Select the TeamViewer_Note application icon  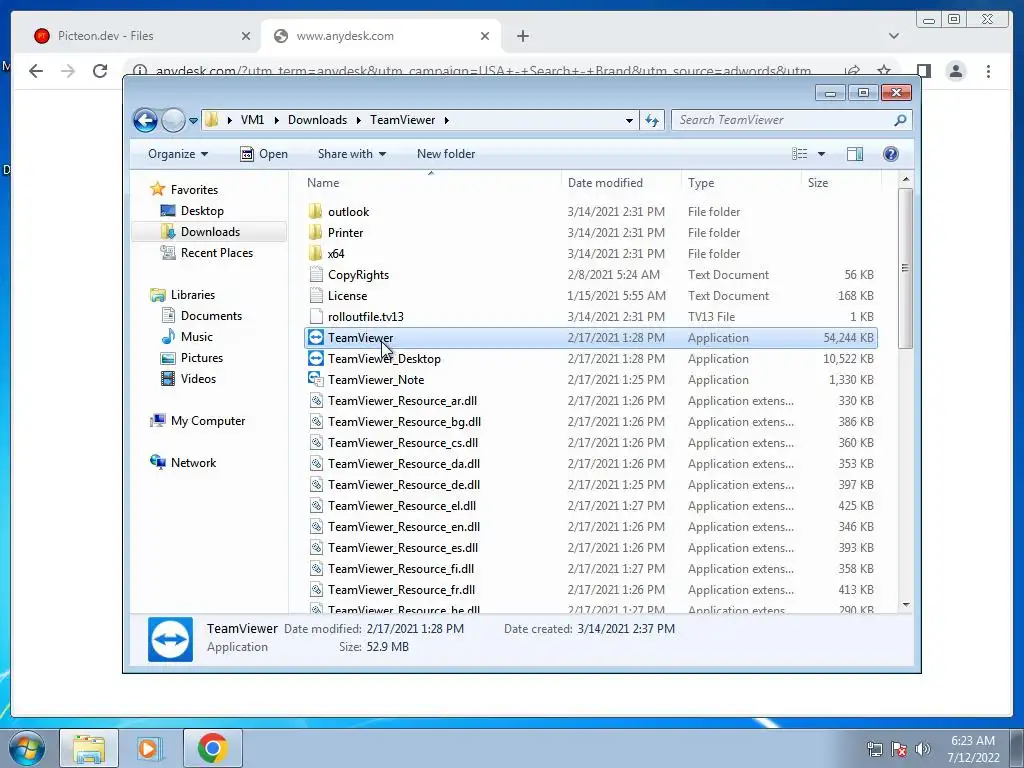(315, 379)
